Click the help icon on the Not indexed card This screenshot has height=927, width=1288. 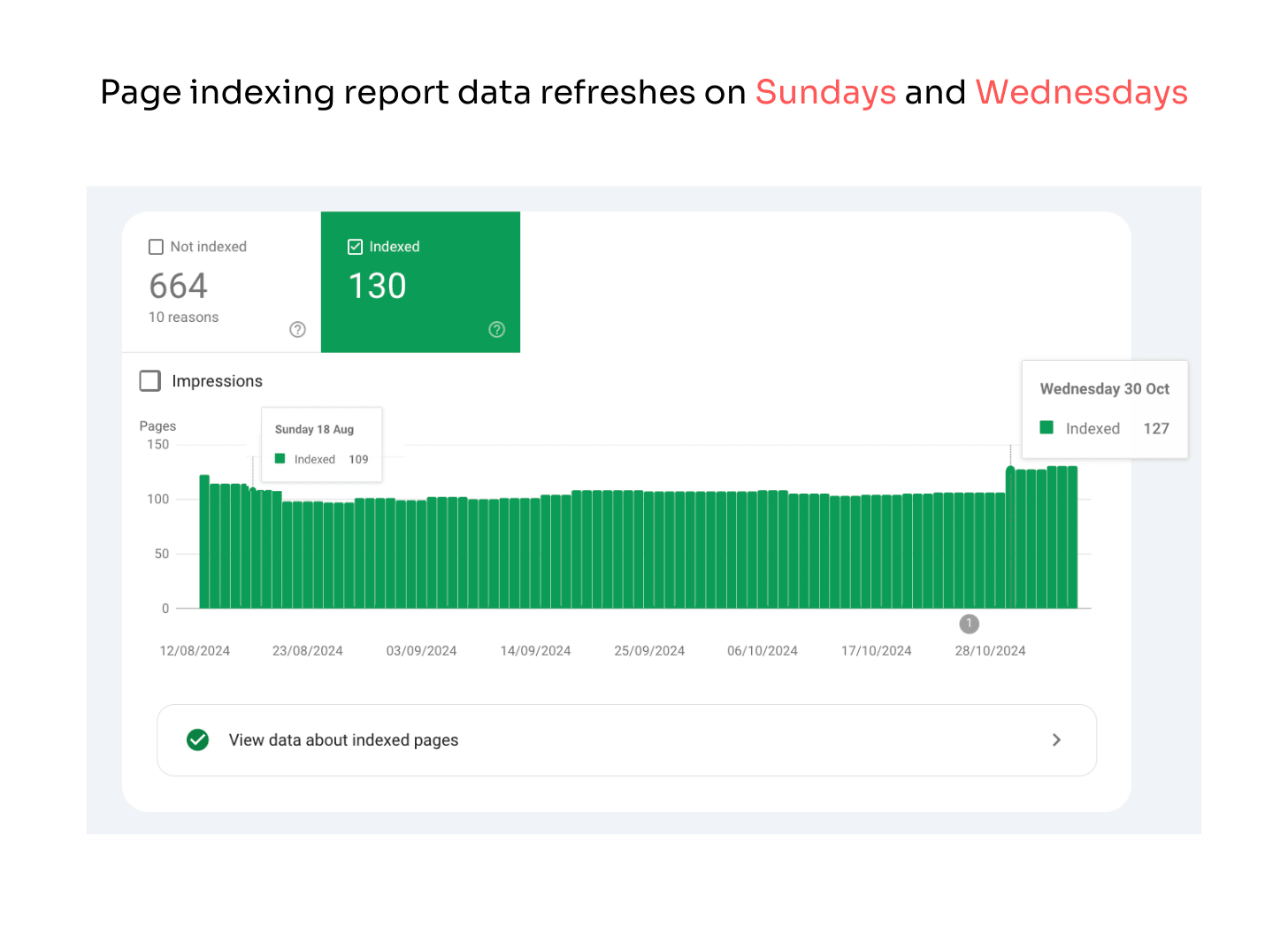coord(297,329)
